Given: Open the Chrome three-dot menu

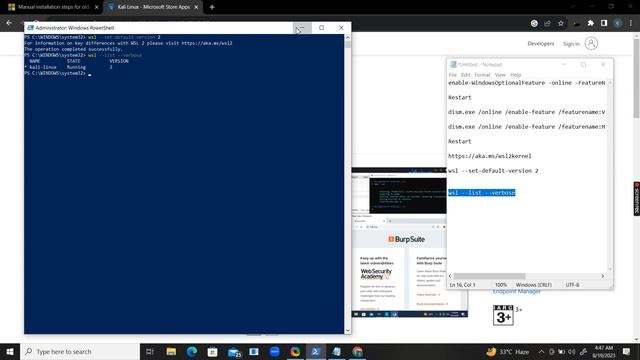Looking at the screenshot, I should point(631,23).
